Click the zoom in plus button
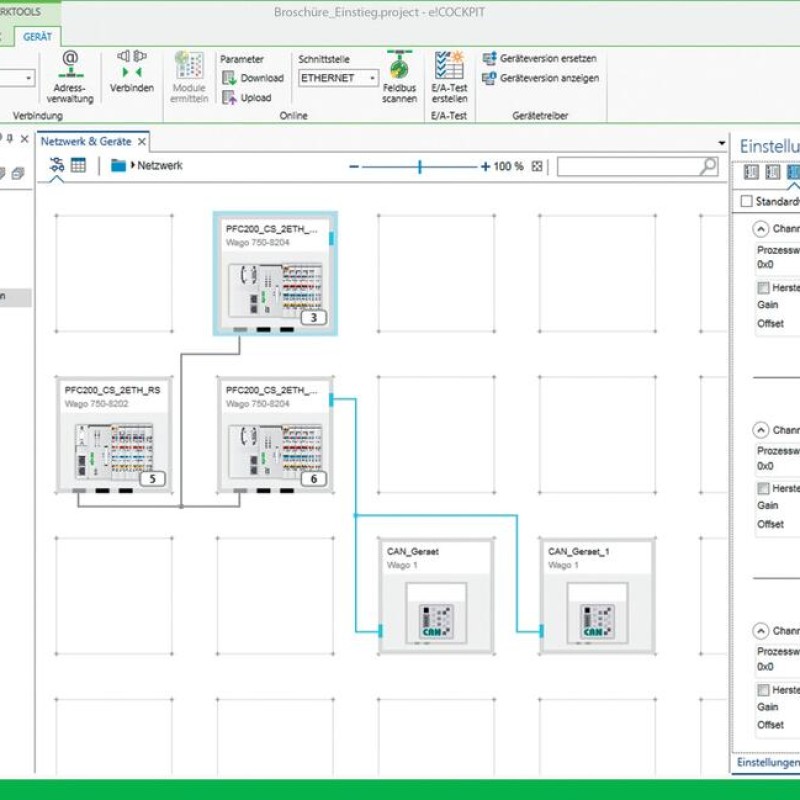The image size is (800, 800). point(485,166)
